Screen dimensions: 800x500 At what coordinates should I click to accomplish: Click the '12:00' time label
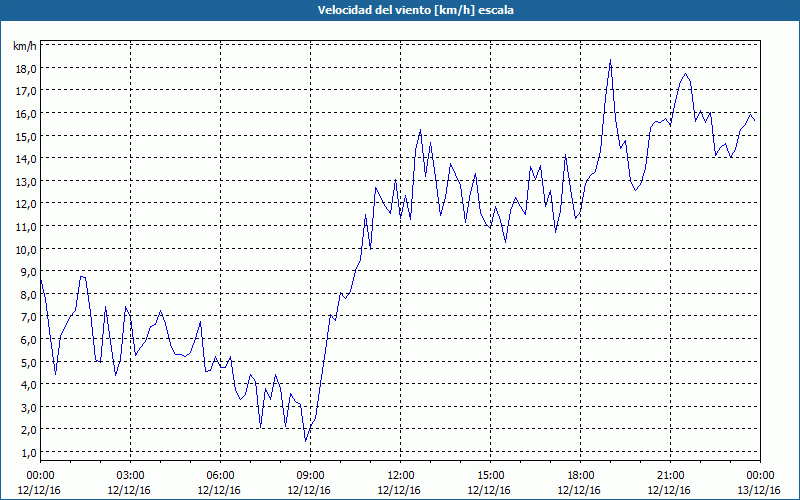pyautogui.click(x=401, y=475)
